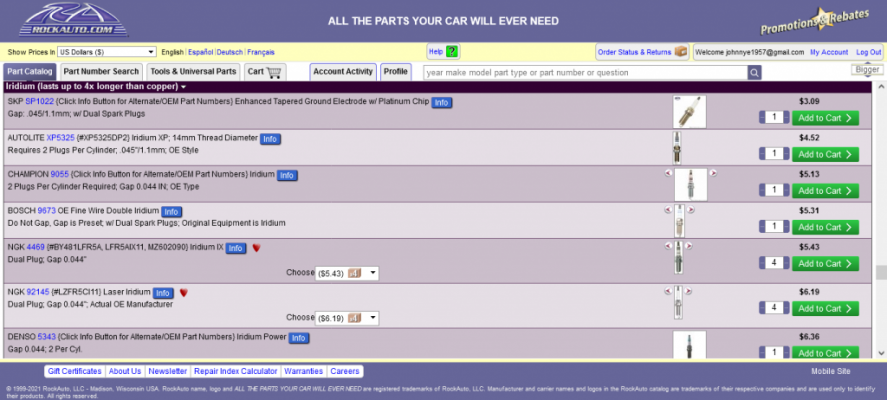Increase quantity for BOSCH 9673
Screen dimensions: 887x400
(x=786, y=227)
